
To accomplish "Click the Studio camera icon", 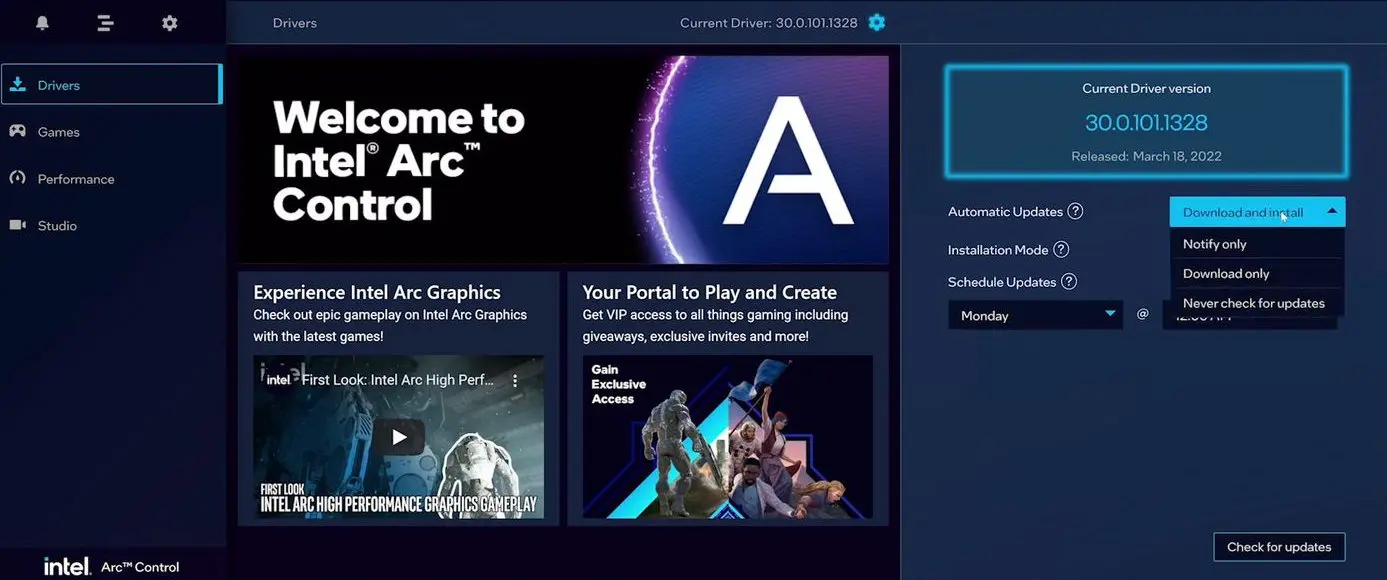I will click(18, 225).
